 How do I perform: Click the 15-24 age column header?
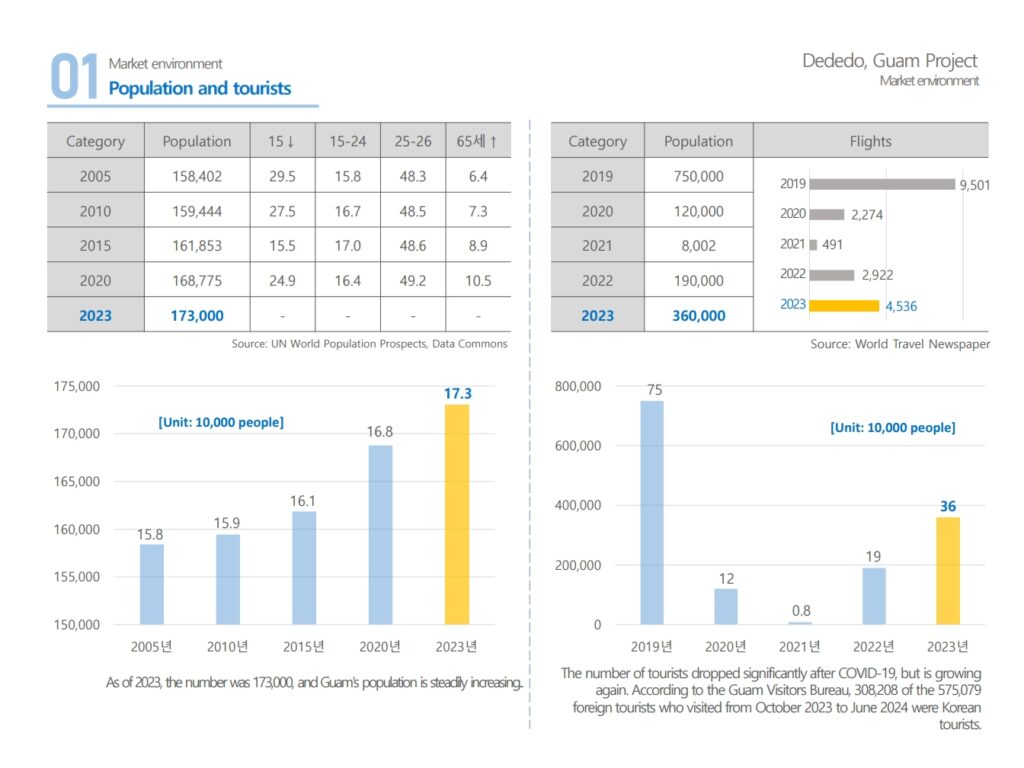348,141
